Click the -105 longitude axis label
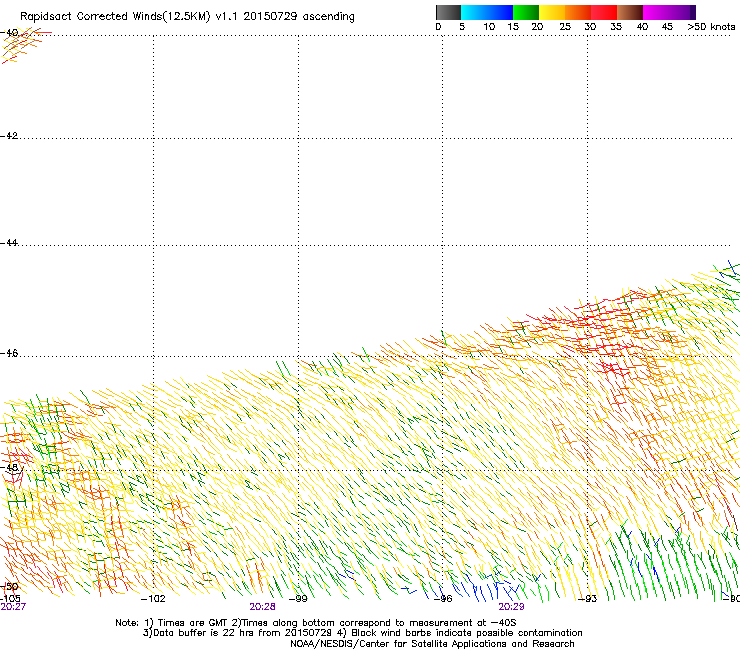 pos(10,599)
